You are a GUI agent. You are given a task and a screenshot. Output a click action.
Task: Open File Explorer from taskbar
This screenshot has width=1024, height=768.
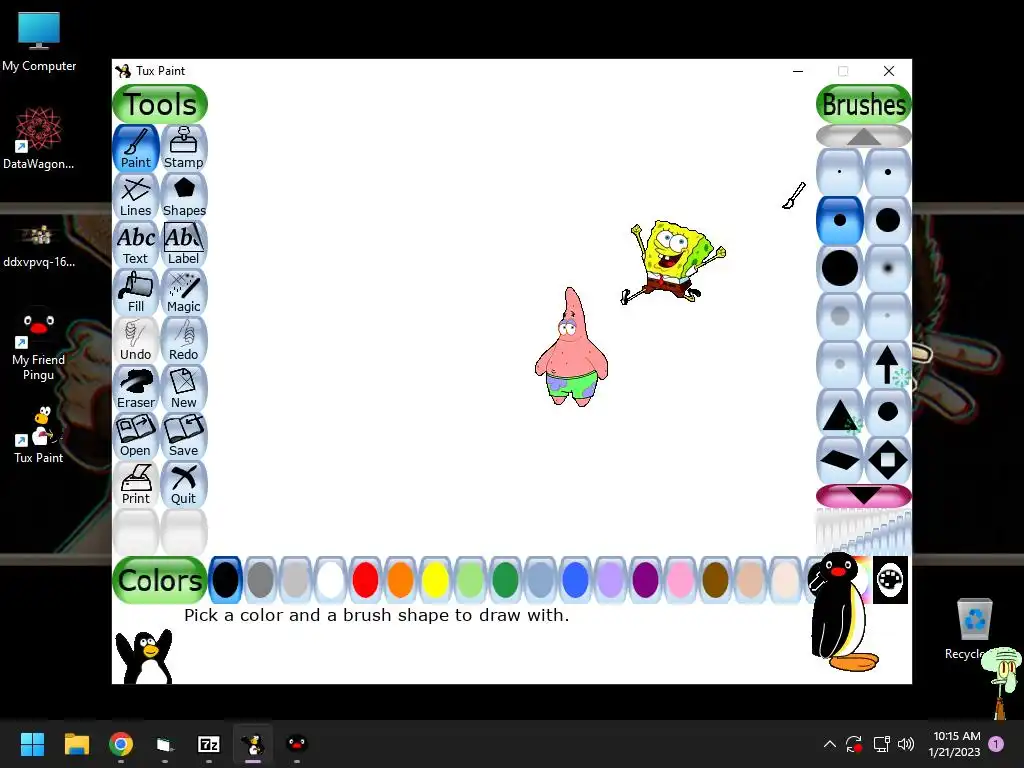click(76, 744)
